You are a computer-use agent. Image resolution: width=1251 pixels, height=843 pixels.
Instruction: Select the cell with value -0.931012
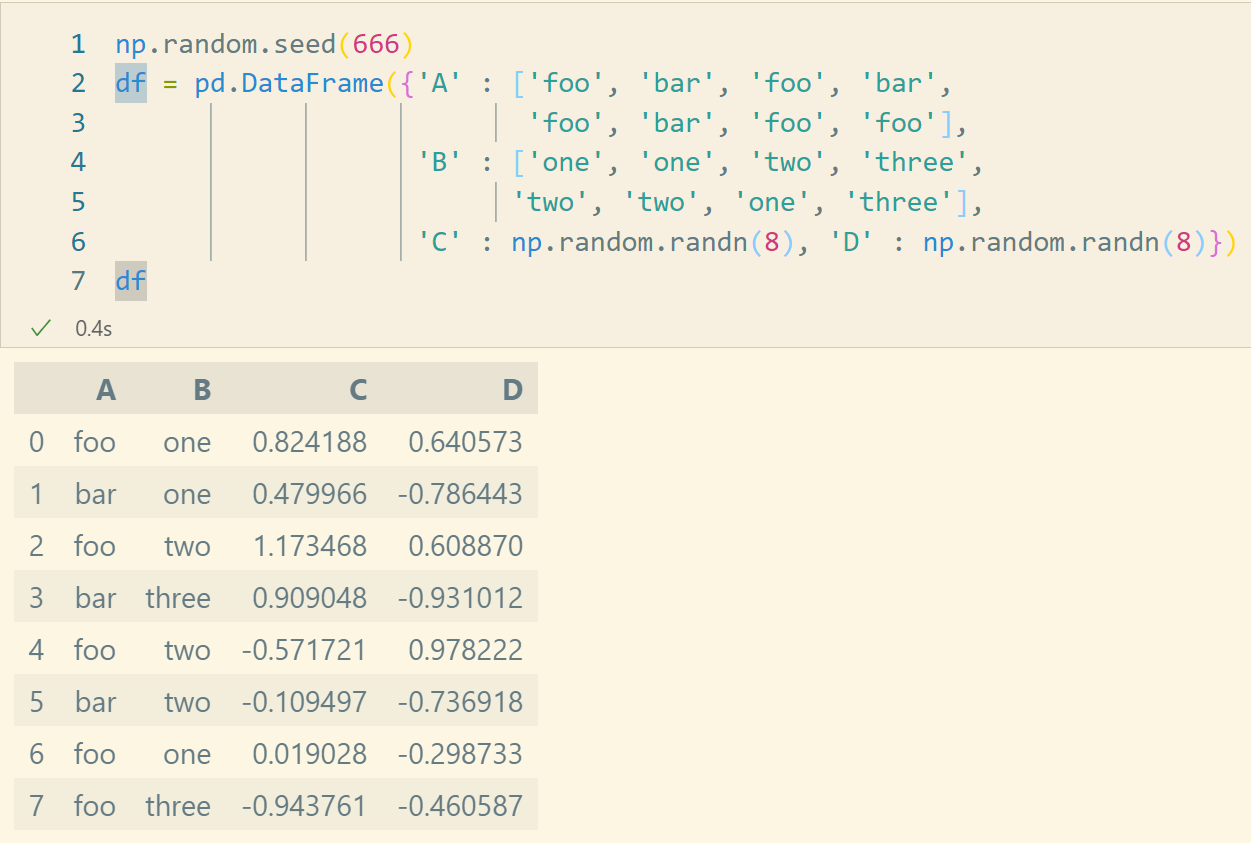460,598
